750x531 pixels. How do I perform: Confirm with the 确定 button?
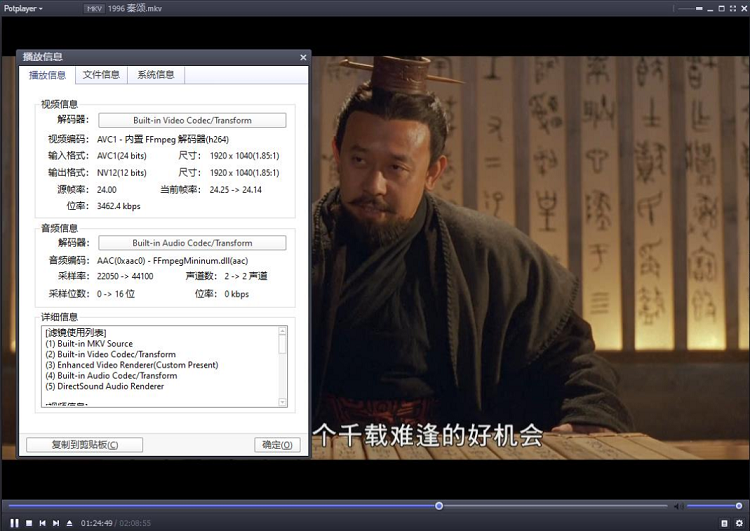[x=277, y=445]
